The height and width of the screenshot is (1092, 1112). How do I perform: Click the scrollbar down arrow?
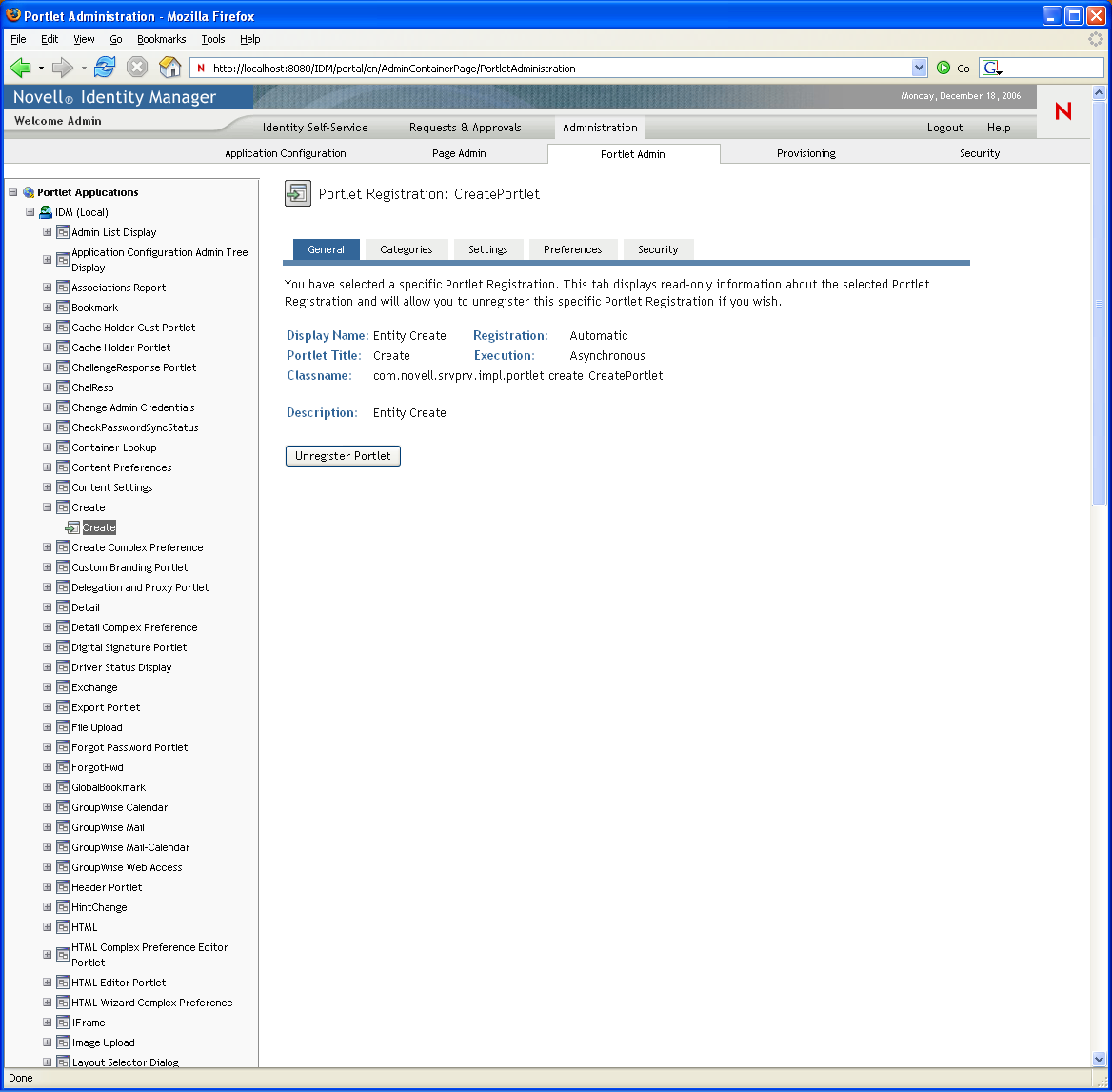[x=1099, y=1060]
